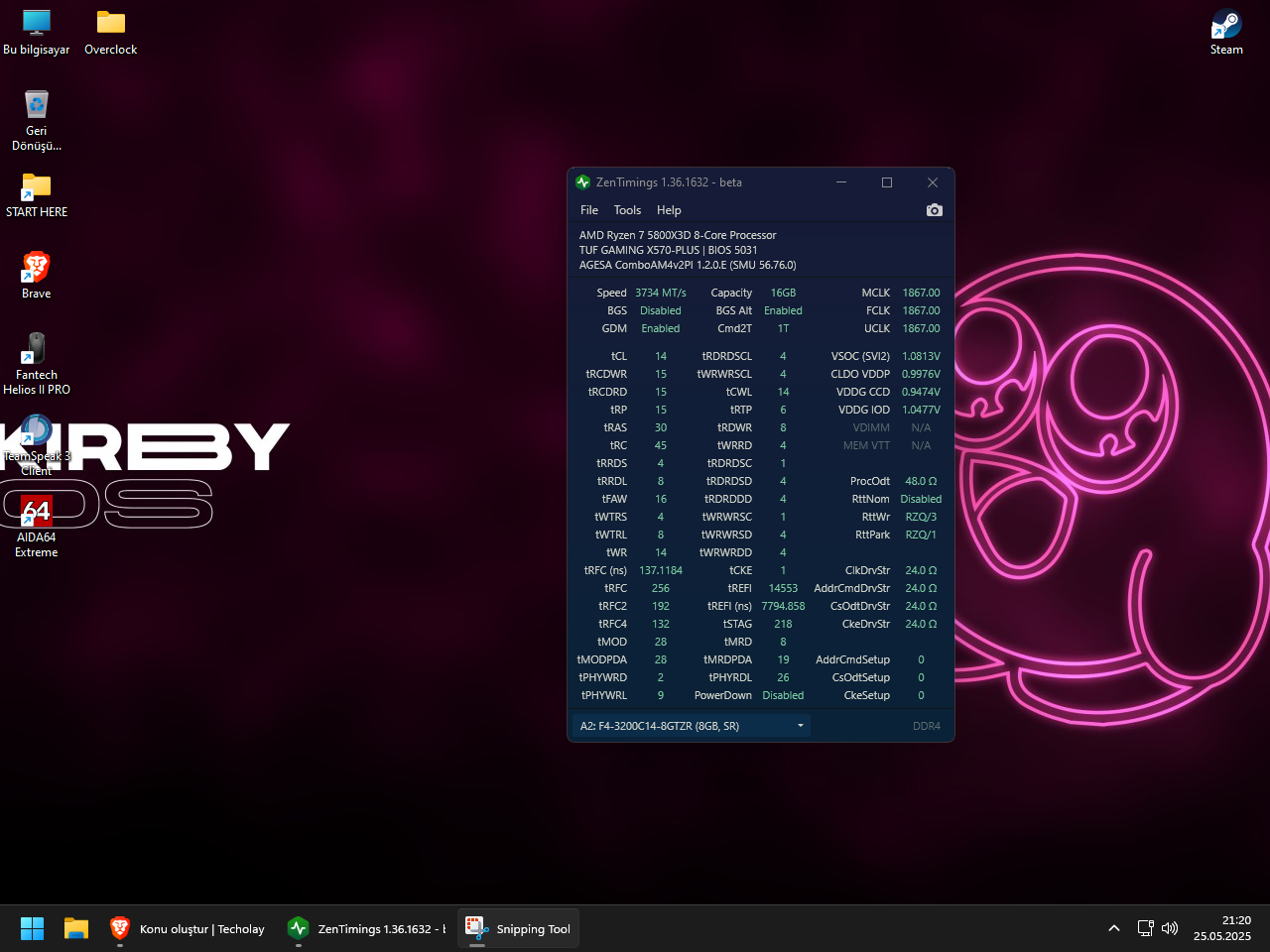The image size is (1270, 952).
Task: Open volume control in system tray
Action: [1170, 929]
